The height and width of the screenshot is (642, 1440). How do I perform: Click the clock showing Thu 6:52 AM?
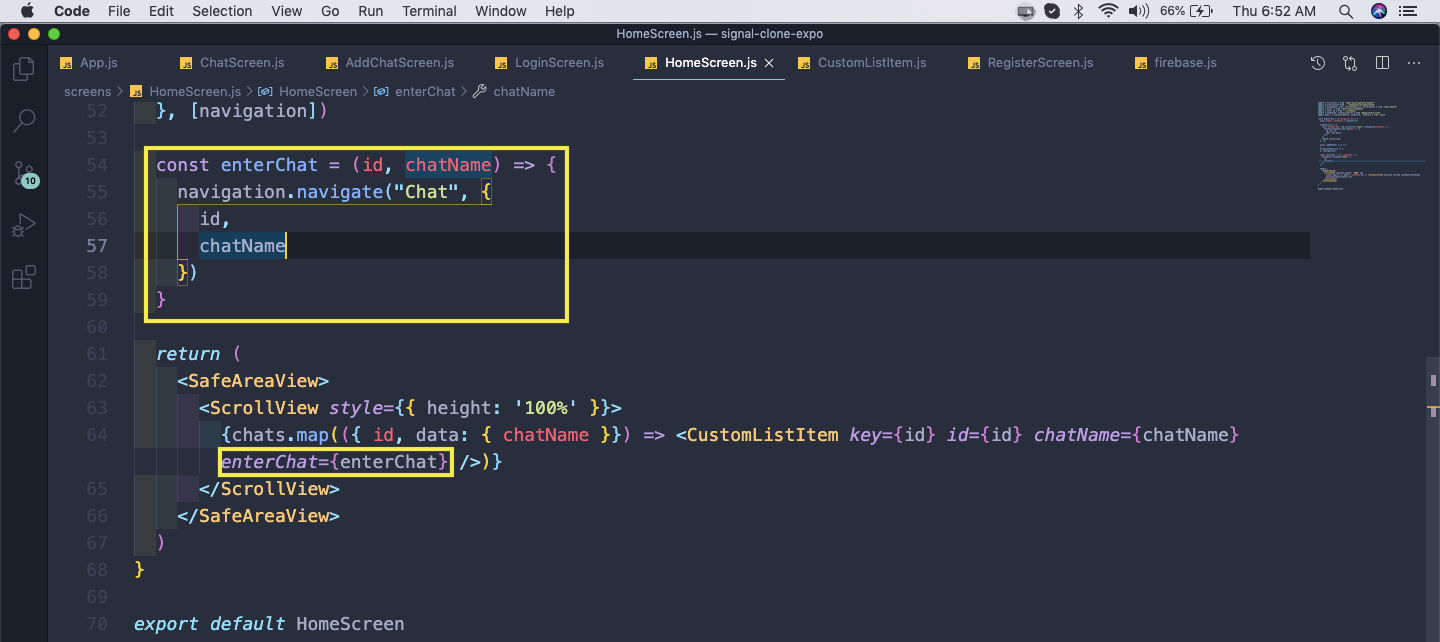click(1274, 11)
